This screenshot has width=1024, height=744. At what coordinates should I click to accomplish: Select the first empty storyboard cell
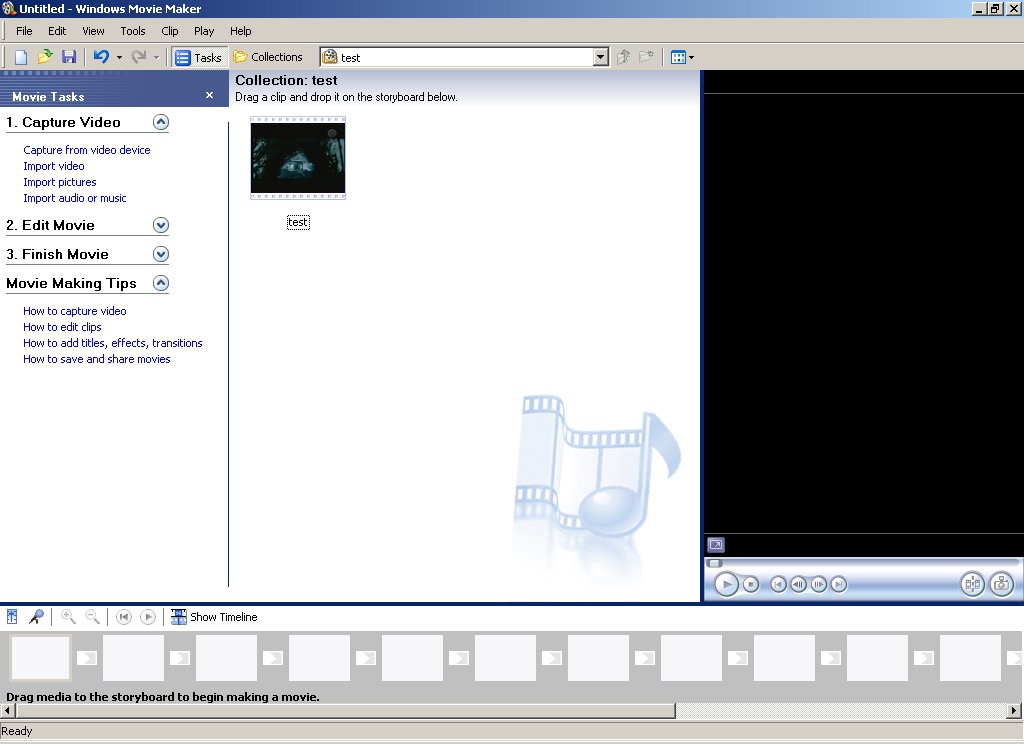40,658
